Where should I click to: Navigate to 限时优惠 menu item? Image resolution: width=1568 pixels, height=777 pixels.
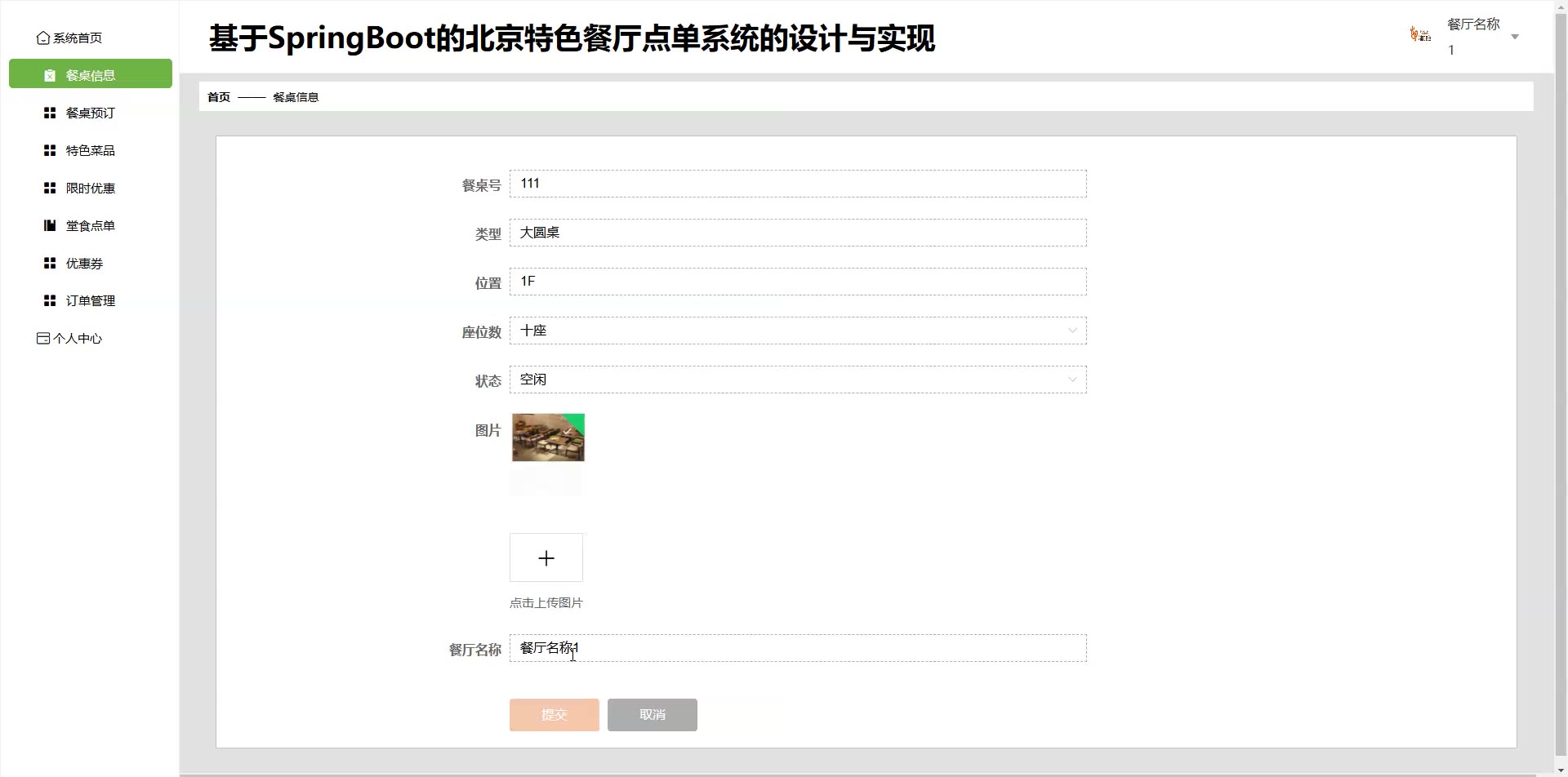click(x=91, y=188)
